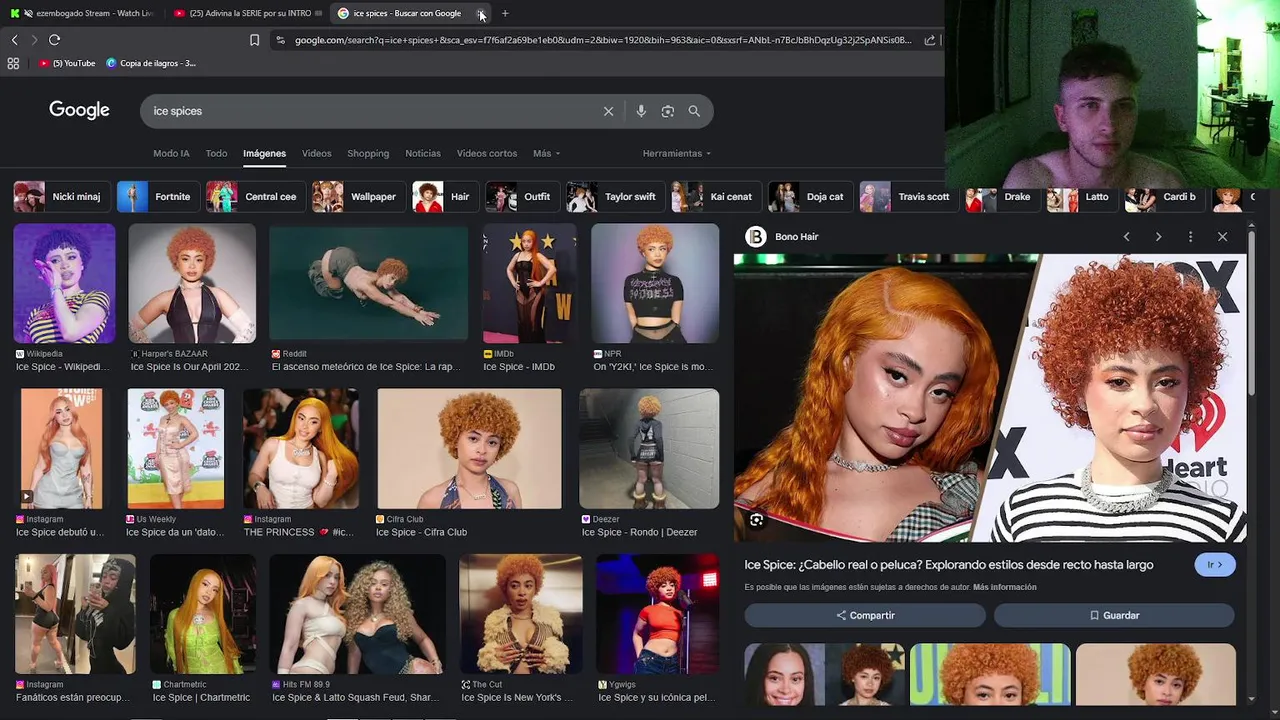Open apps grid icon in bookmarks bar

[x=13, y=63]
